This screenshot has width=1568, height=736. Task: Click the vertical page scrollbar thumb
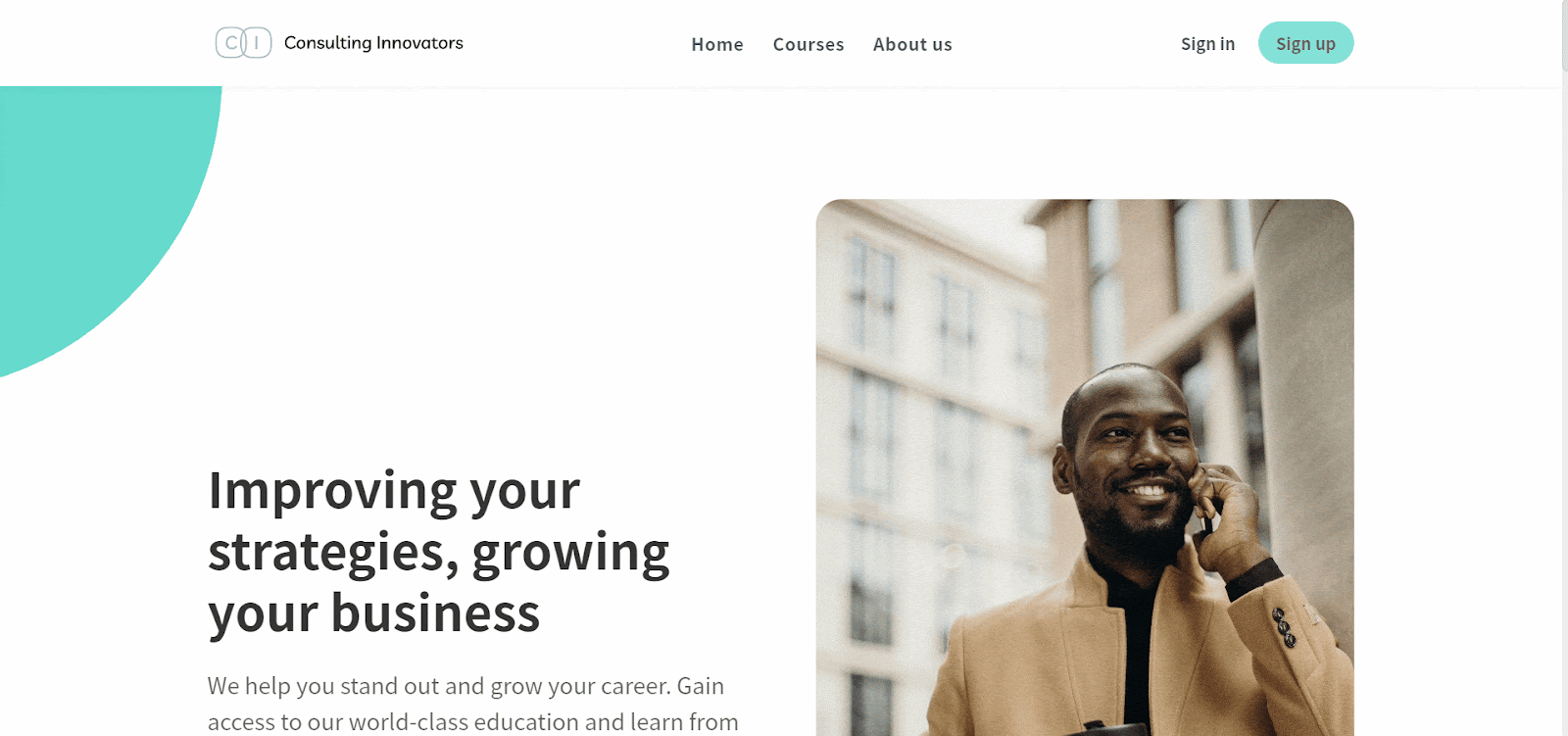pyautogui.click(x=1564, y=35)
